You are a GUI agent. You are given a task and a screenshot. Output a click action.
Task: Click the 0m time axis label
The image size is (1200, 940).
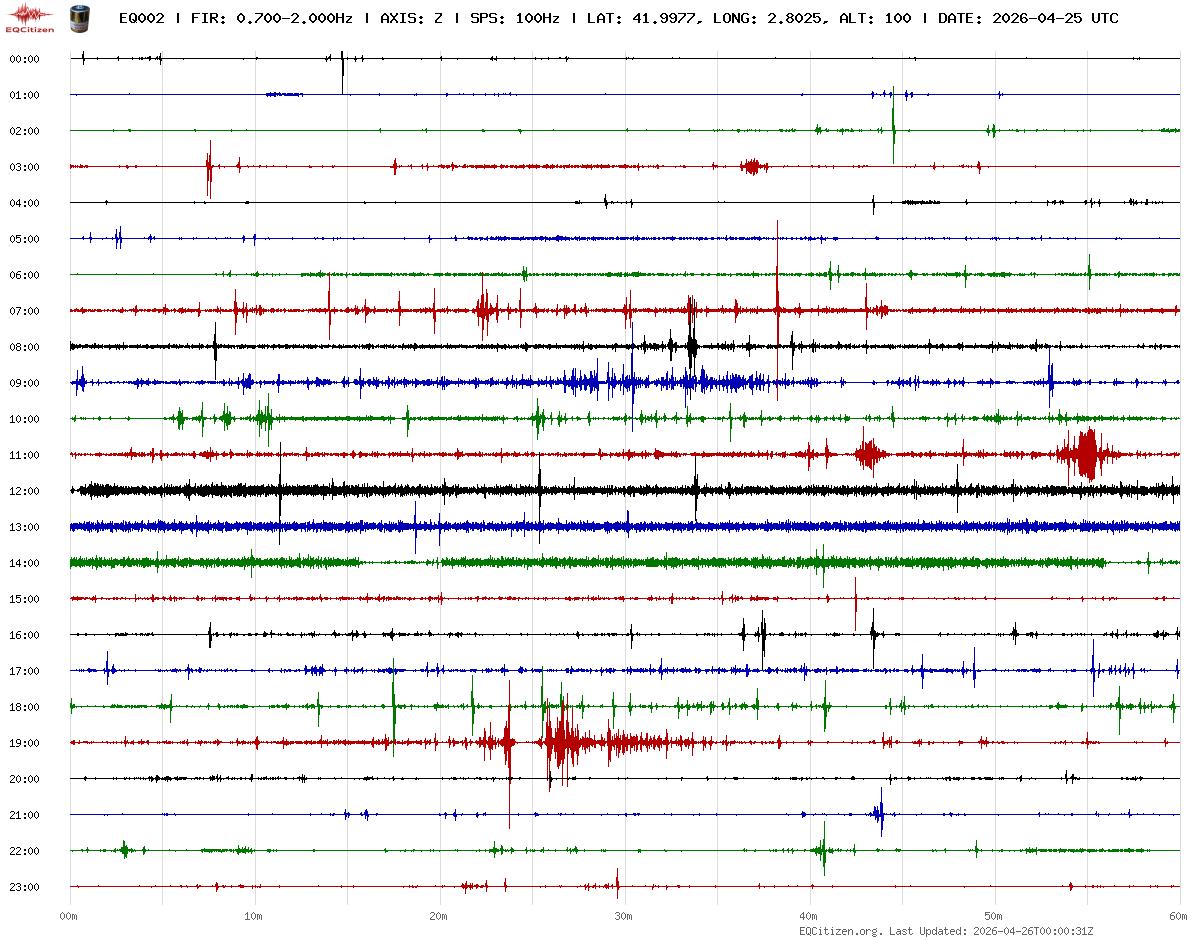(70, 916)
